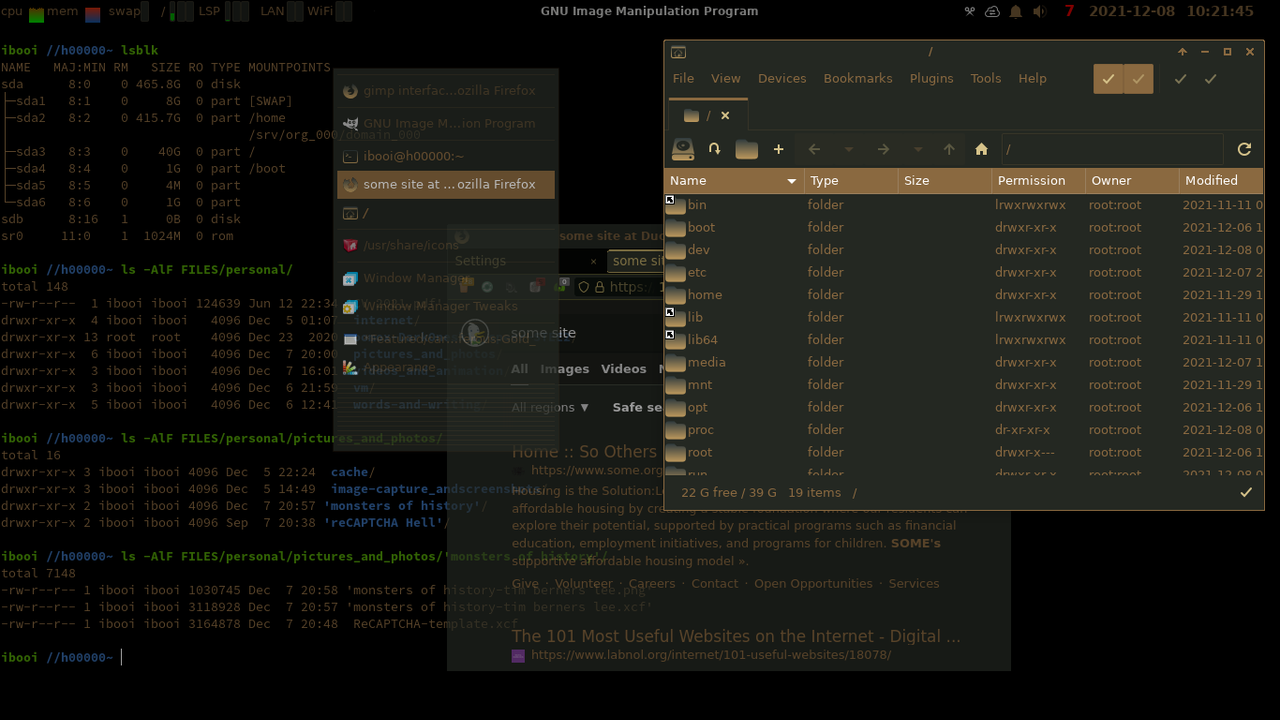This screenshot has height=720, width=1280.
Task: Click the checkmark in file manager status bar
Action: [x=1246, y=492]
